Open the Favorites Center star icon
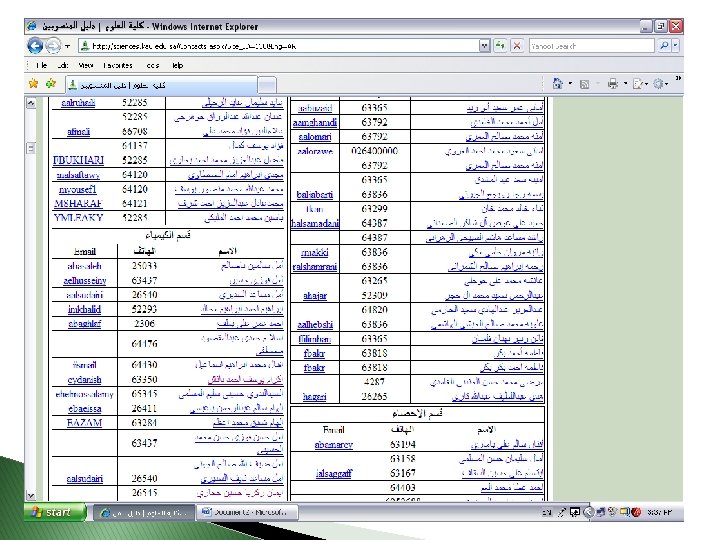This screenshot has width=720, height=540. pyautogui.click(x=34, y=84)
